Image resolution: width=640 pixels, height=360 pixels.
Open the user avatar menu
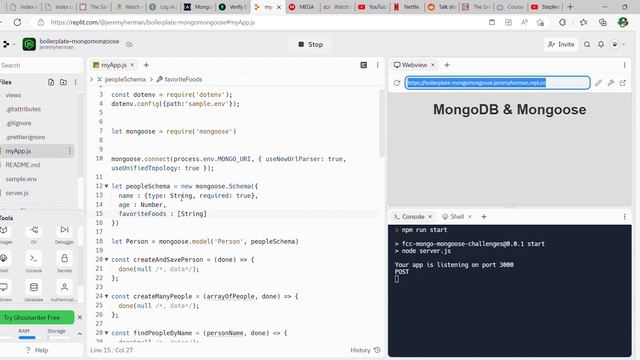(617, 44)
